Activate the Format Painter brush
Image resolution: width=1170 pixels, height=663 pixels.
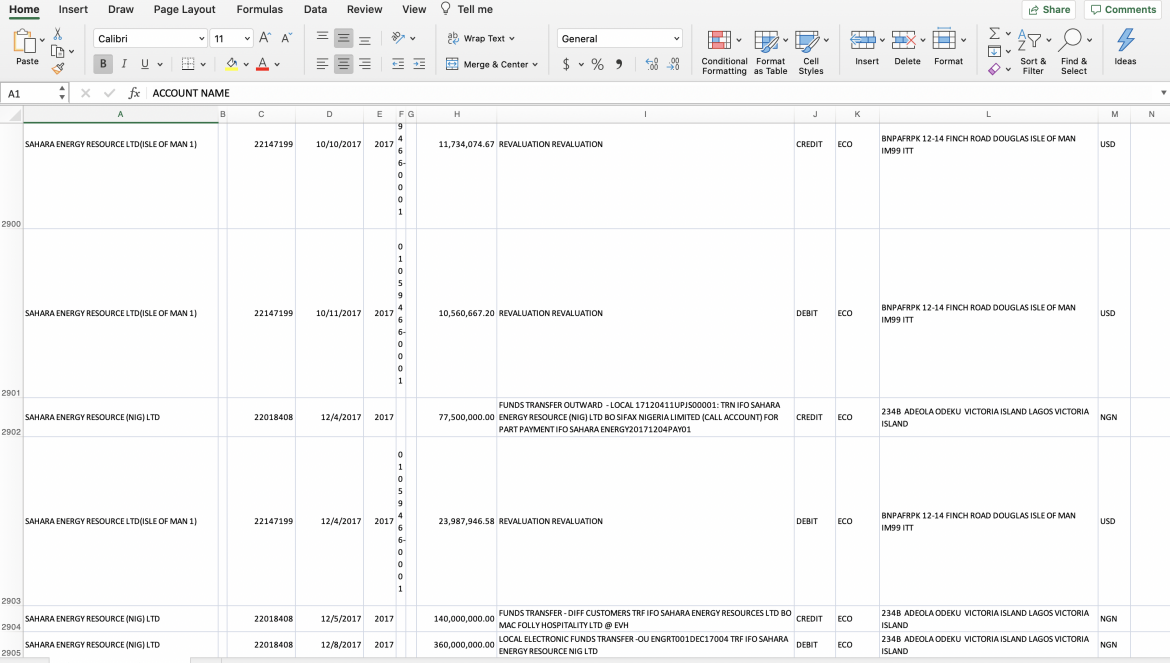point(58,69)
